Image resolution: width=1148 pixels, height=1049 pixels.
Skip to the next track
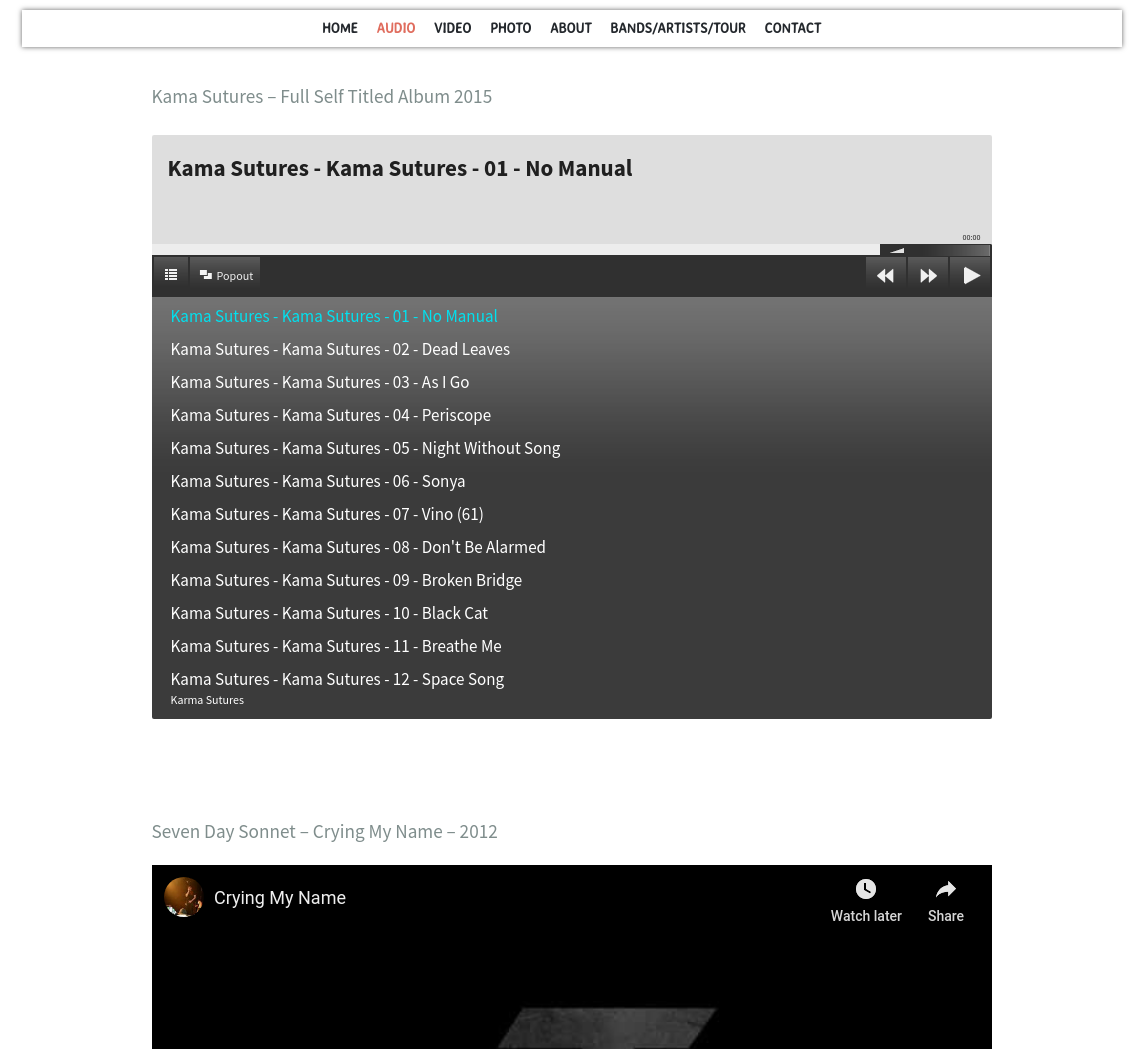pyautogui.click(x=928, y=276)
